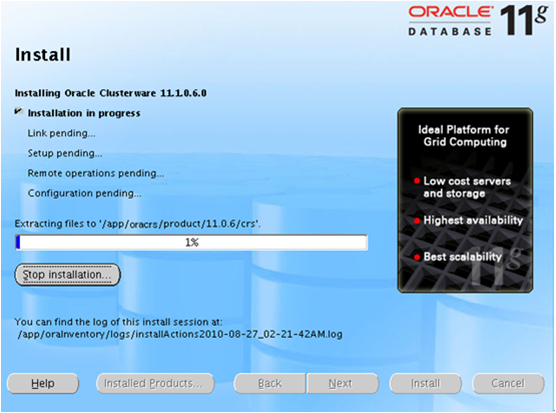
Task: Click the Stop installation button
Action: [67, 275]
